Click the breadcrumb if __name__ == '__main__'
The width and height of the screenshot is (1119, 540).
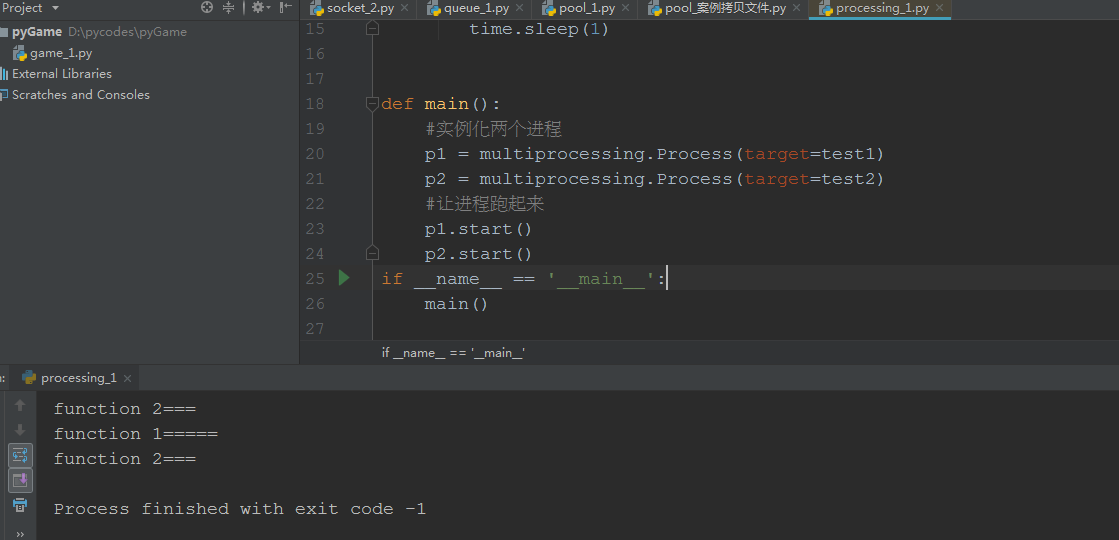pos(454,352)
